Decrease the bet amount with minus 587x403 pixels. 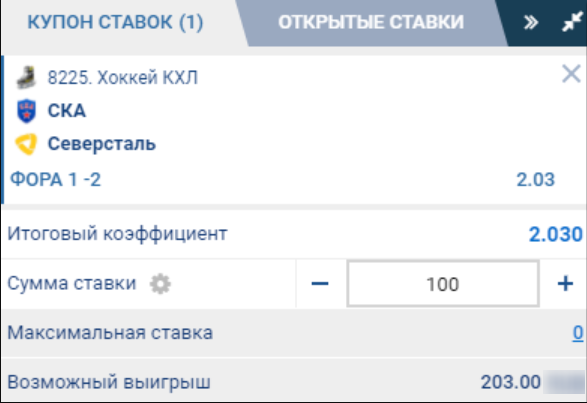pyautogui.click(x=320, y=284)
